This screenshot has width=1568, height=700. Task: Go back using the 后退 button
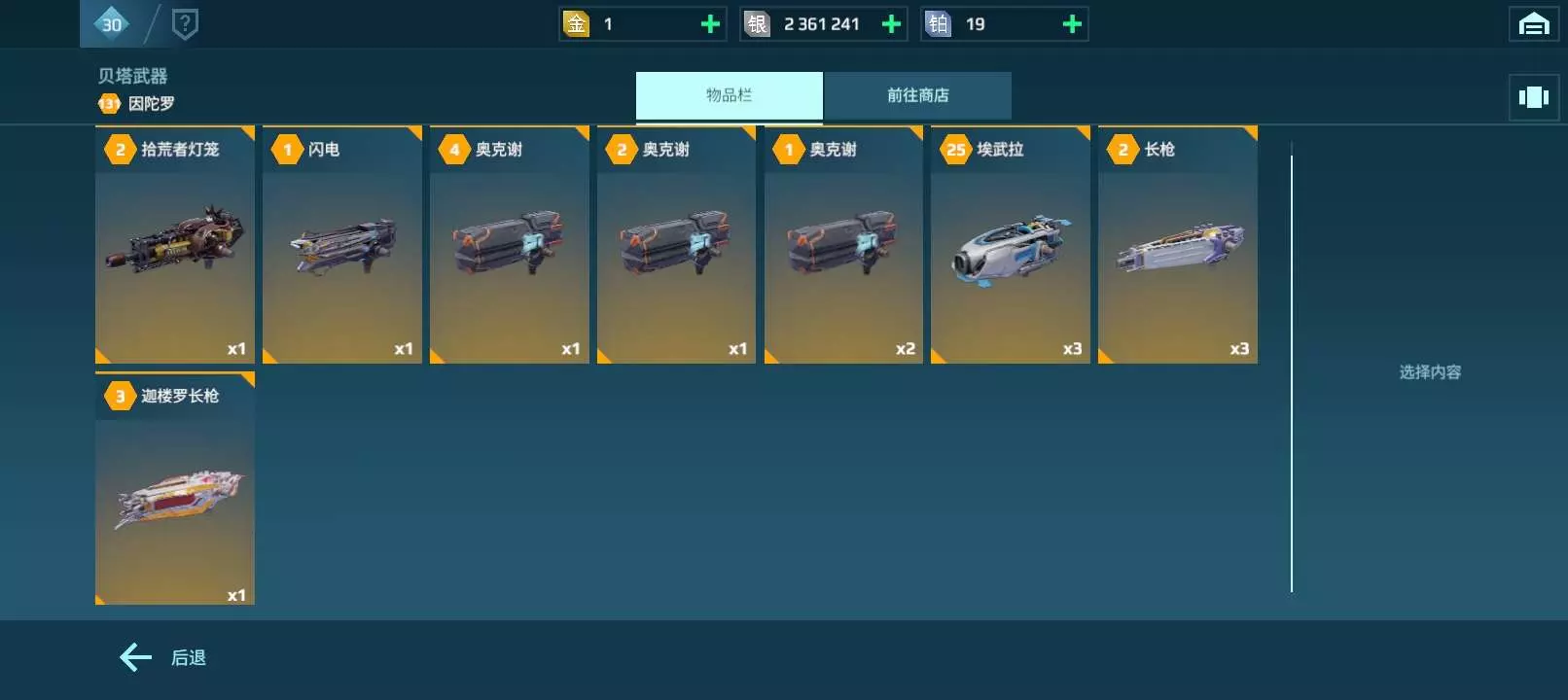162,657
